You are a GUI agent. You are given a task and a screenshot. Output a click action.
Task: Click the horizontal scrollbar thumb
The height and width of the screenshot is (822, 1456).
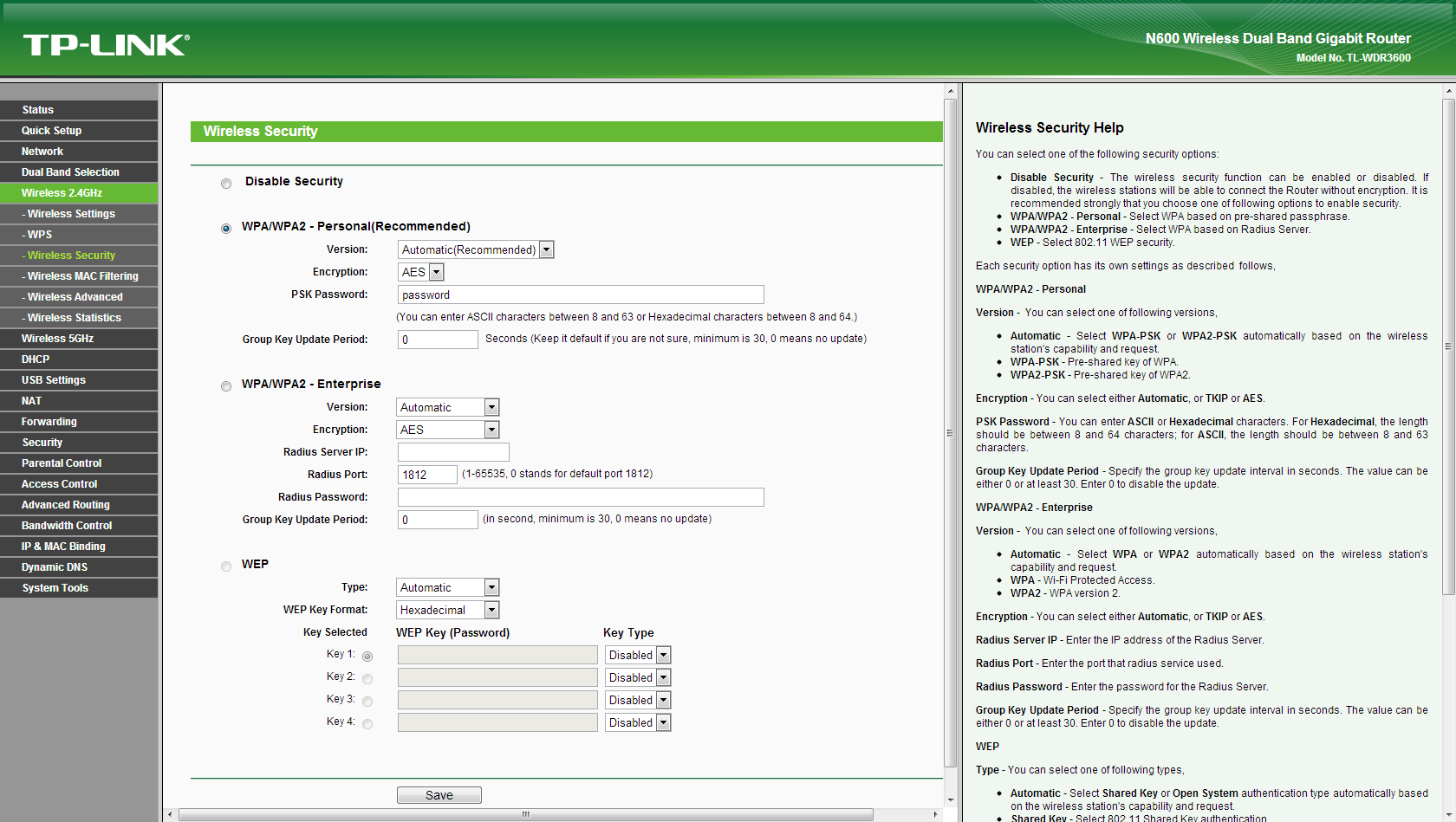point(526,814)
